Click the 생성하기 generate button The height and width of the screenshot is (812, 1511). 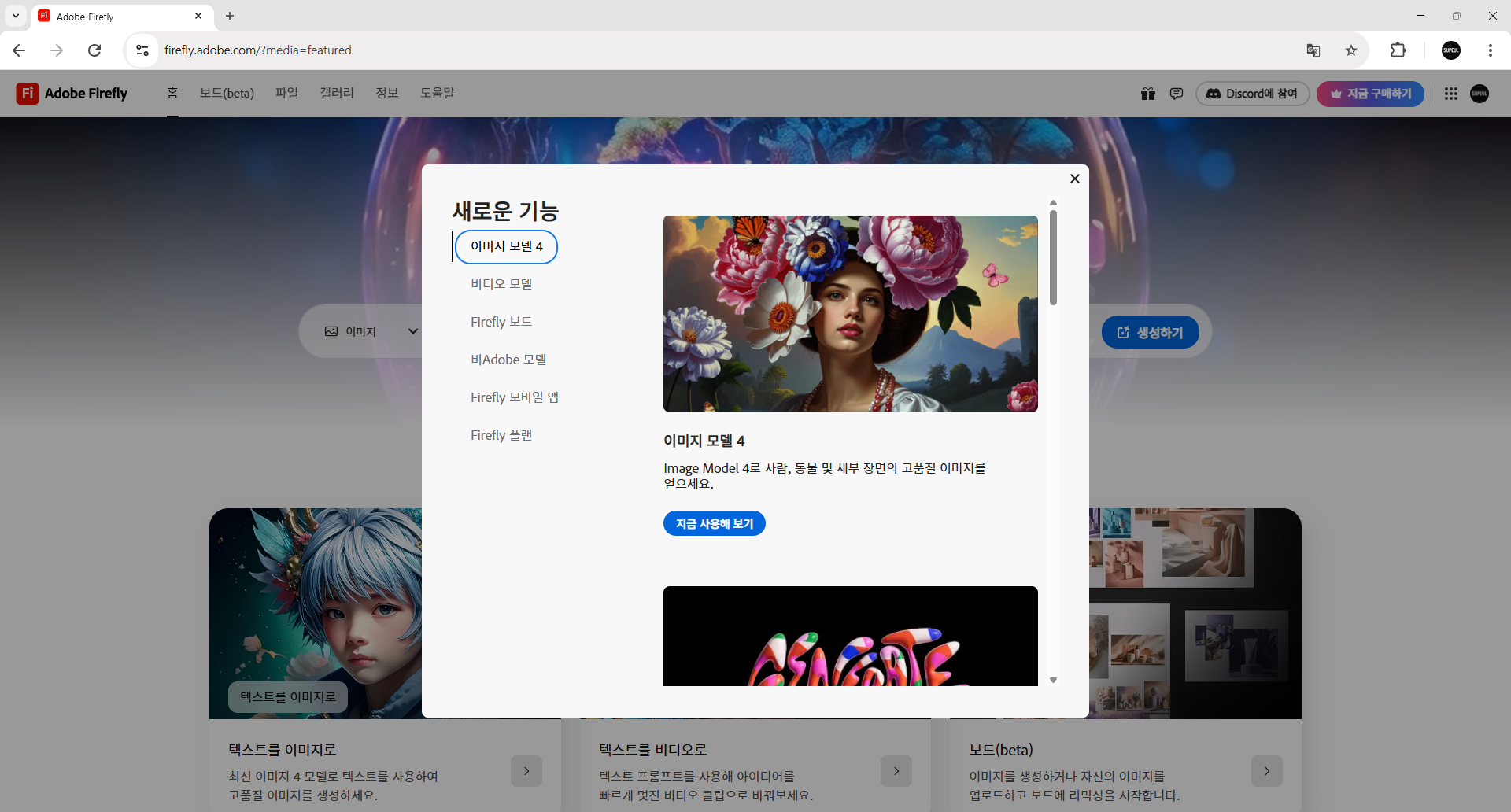[1151, 332]
